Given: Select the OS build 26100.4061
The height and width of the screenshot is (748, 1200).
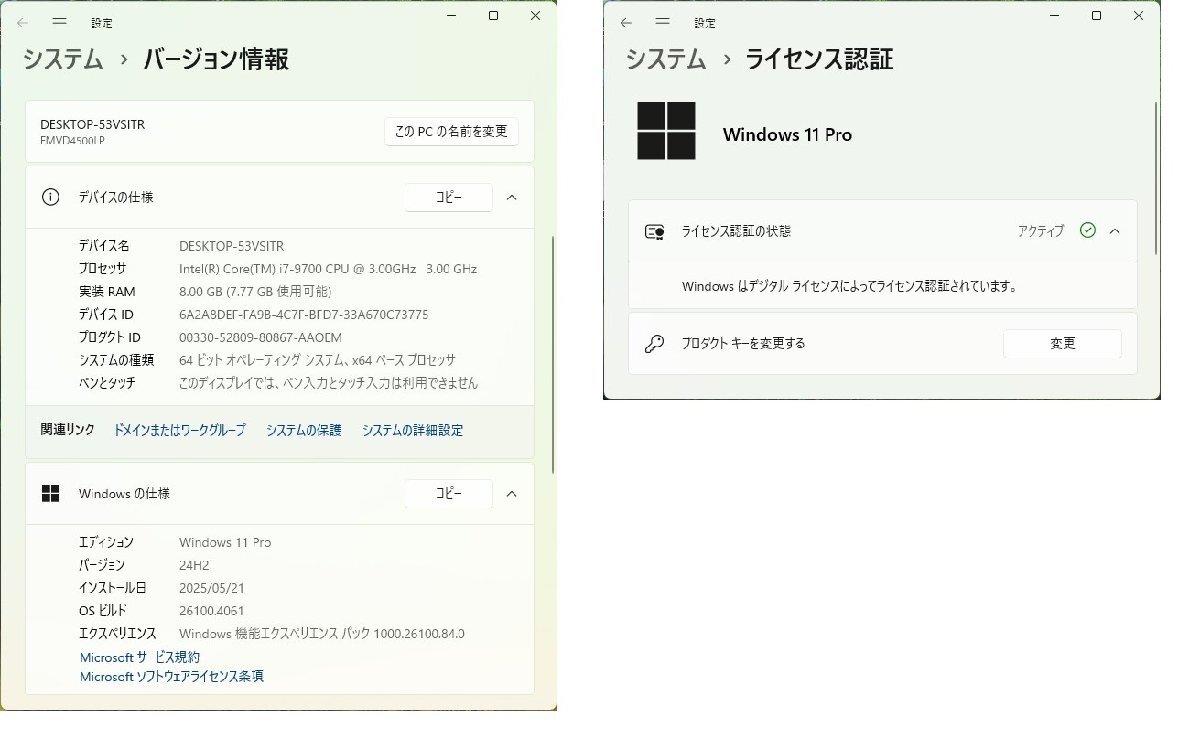Looking at the screenshot, I should tap(212, 610).
